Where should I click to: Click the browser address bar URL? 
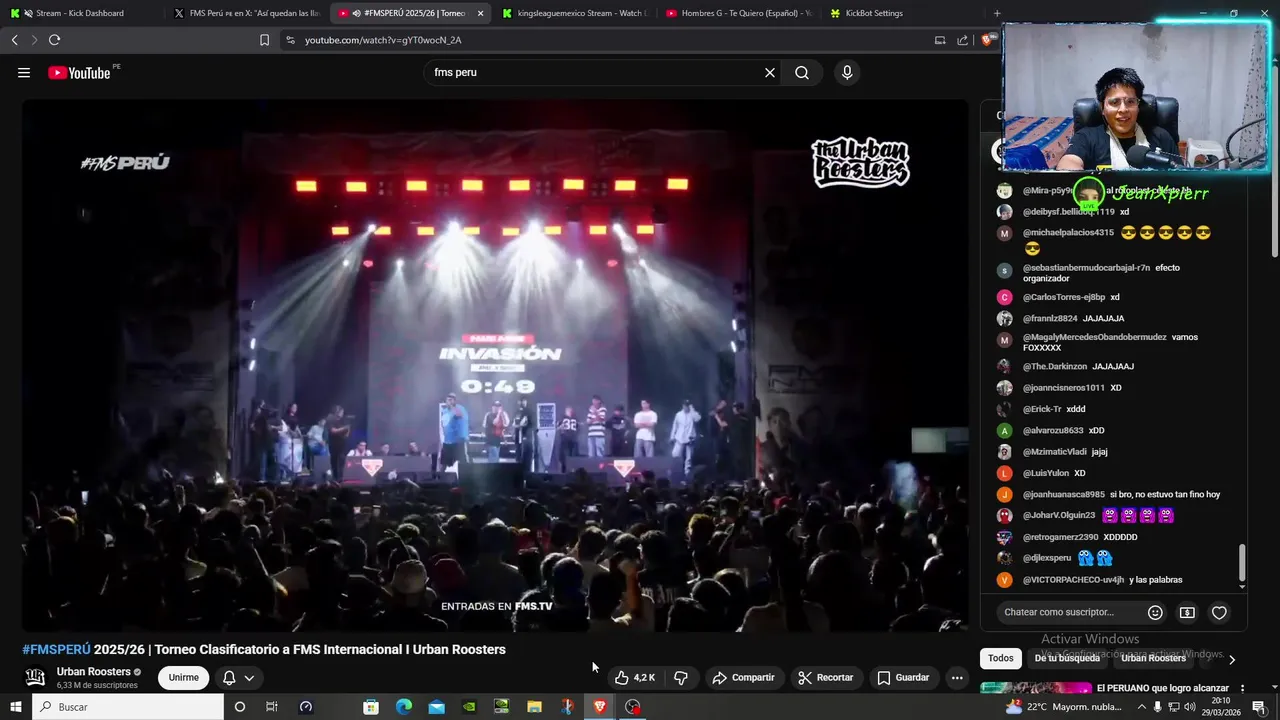coord(383,40)
